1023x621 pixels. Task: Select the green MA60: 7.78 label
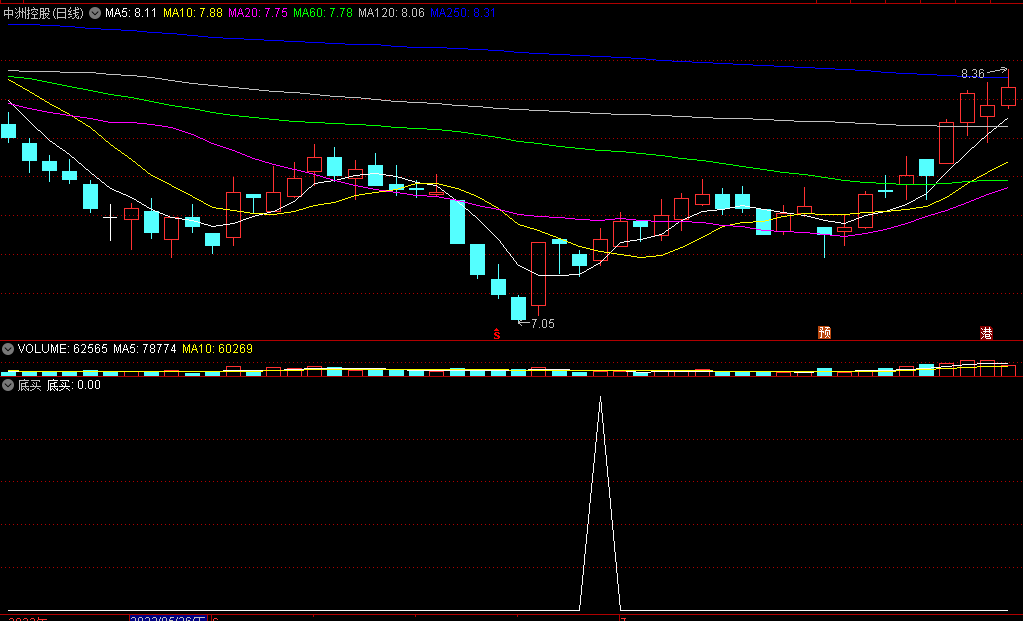tap(323, 12)
